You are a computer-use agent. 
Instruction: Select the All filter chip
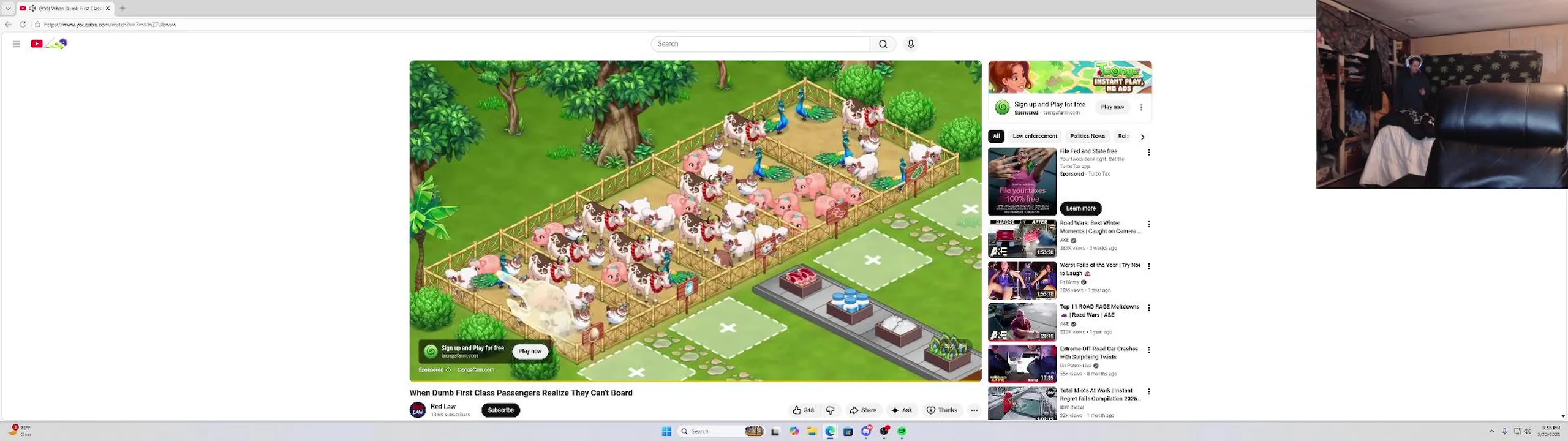996,136
